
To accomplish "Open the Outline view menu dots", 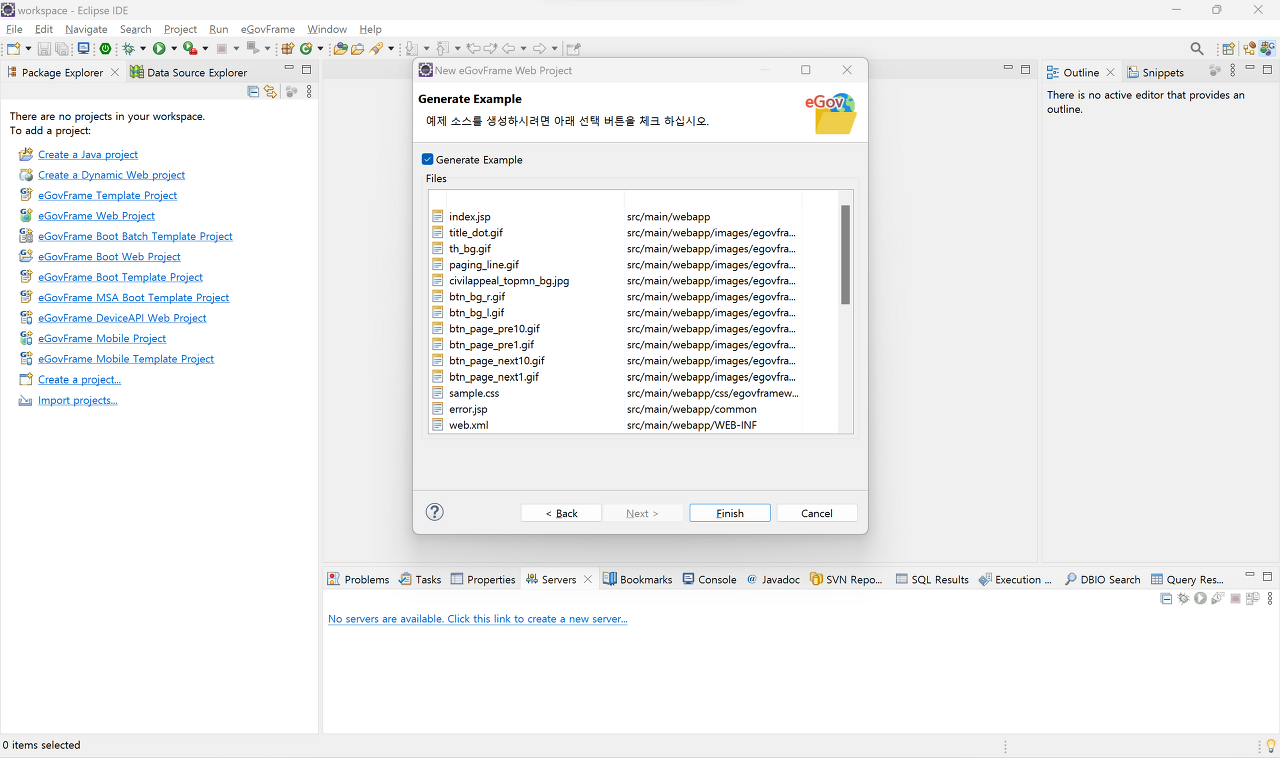I will 1232,70.
